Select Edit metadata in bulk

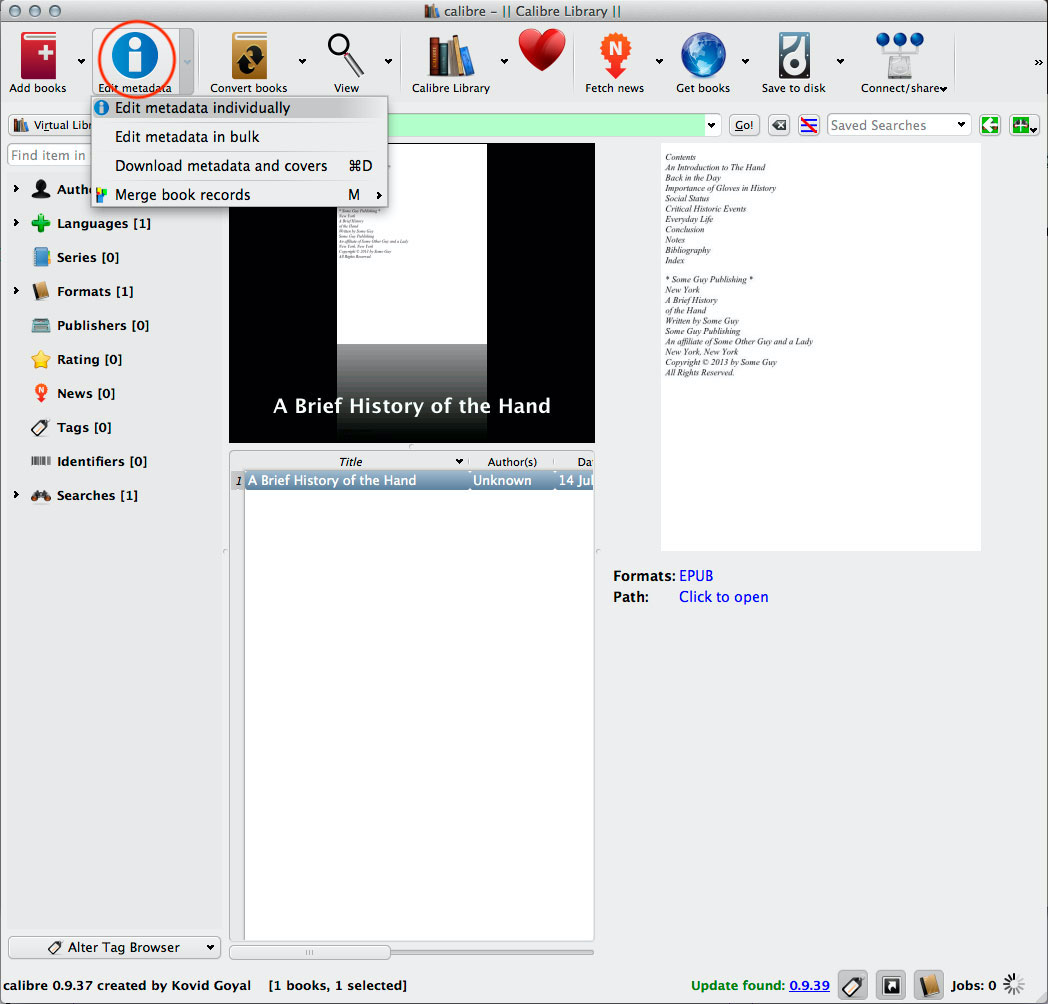coord(187,137)
